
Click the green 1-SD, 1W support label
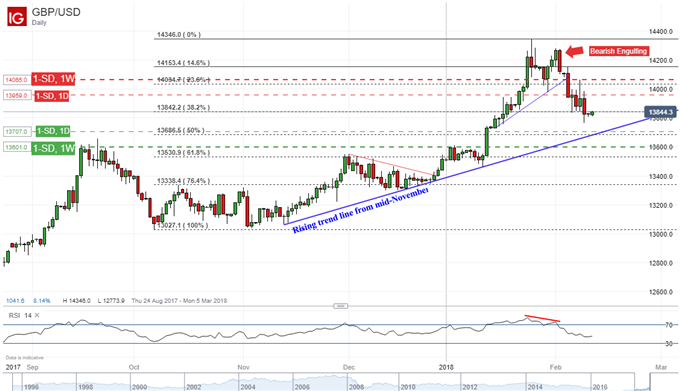(x=53, y=148)
